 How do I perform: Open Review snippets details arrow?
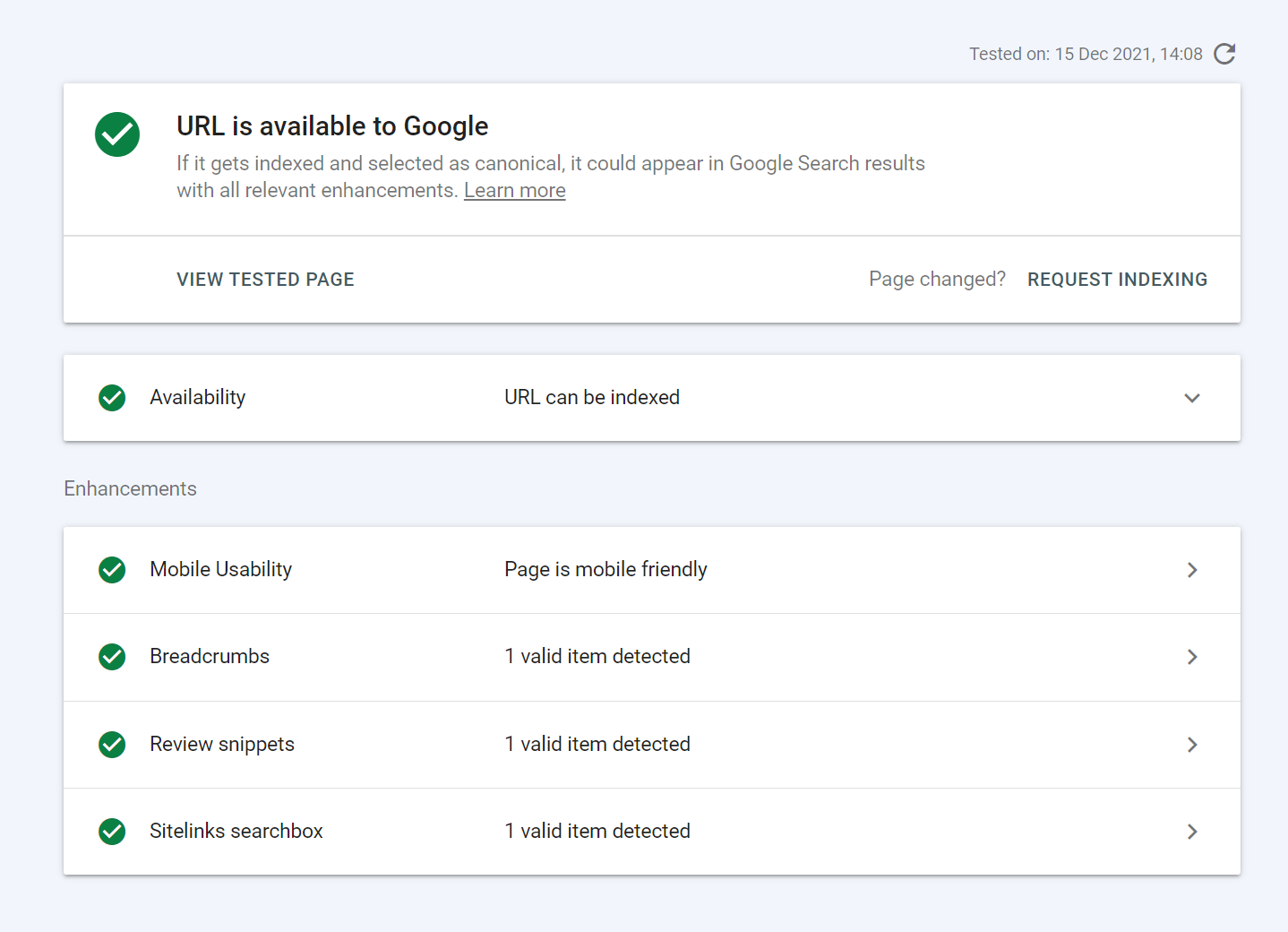point(1191,745)
